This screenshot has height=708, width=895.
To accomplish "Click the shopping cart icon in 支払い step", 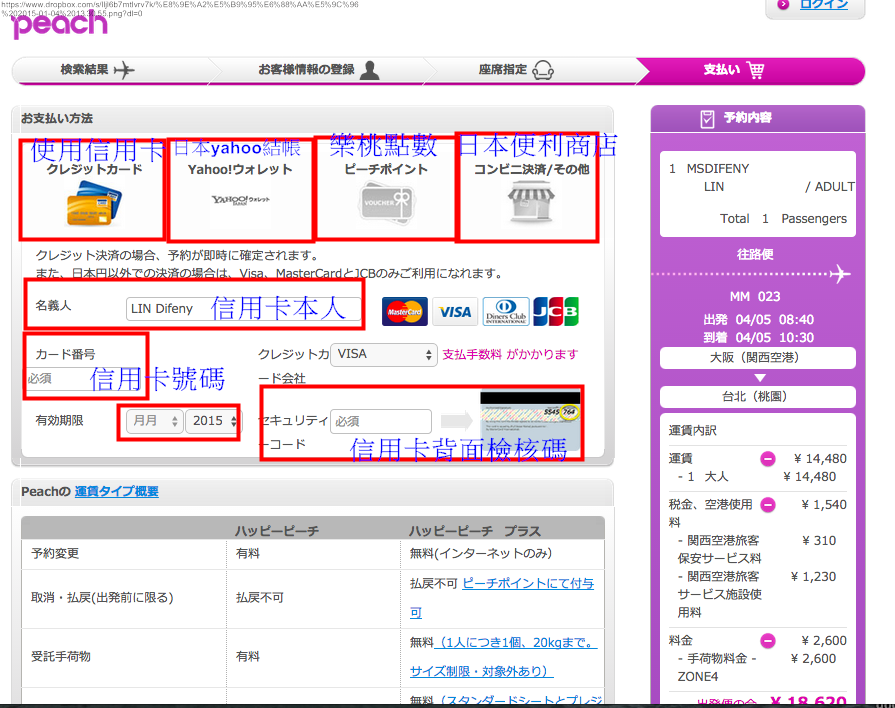I will coord(756,70).
